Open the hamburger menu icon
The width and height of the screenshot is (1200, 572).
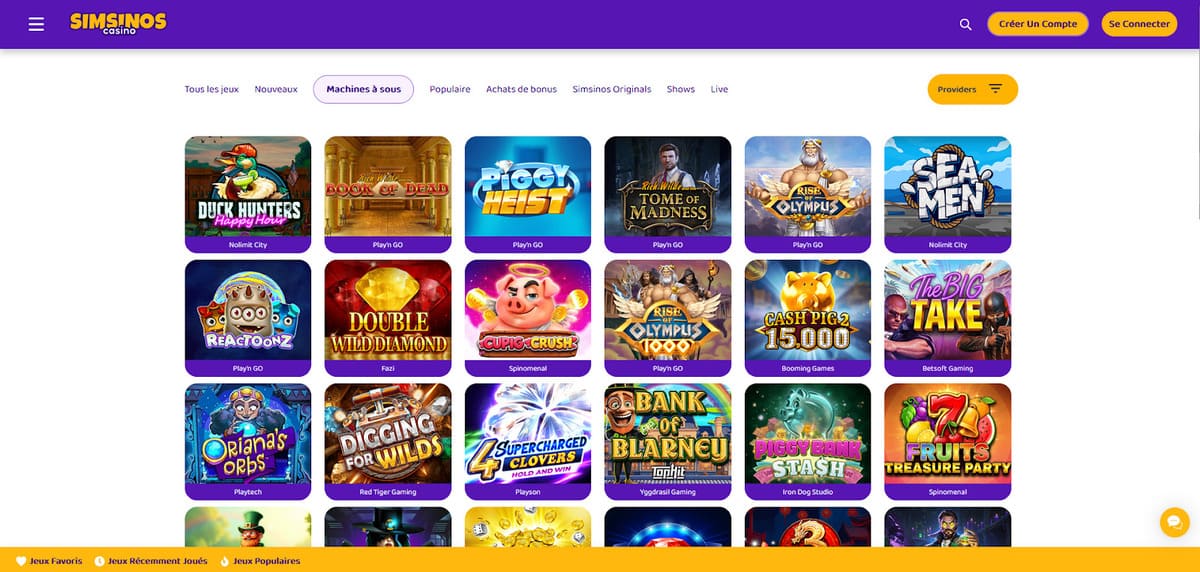click(x=37, y=24)
